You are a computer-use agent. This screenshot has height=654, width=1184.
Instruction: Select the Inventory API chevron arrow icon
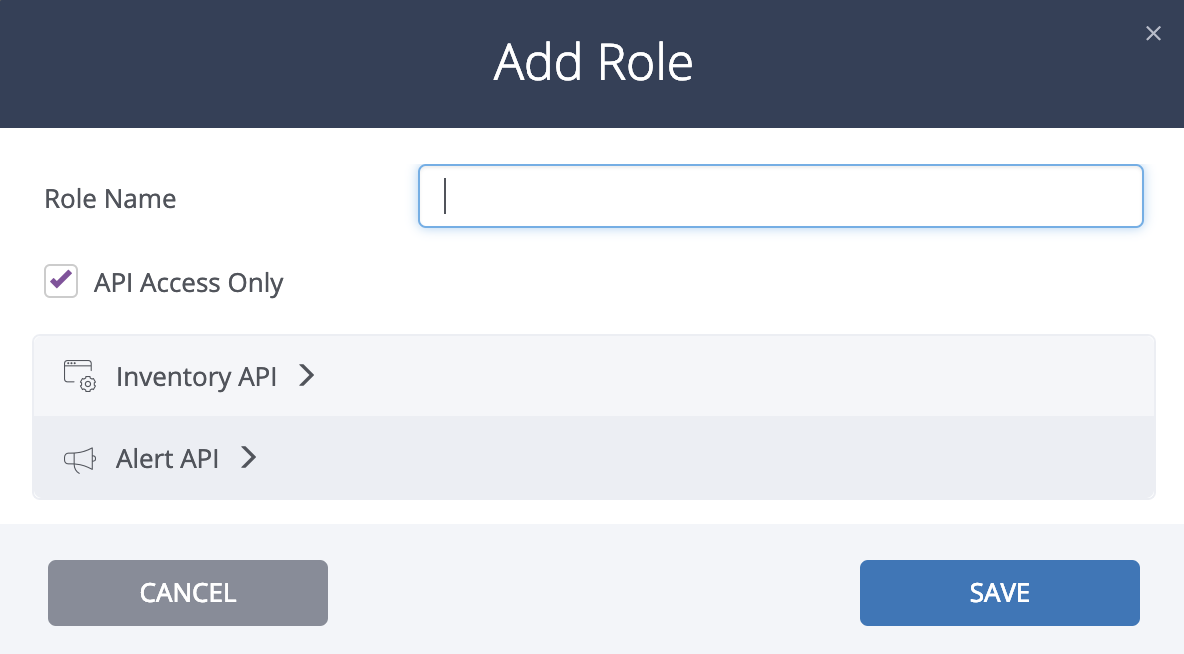[x=306, y=376]
